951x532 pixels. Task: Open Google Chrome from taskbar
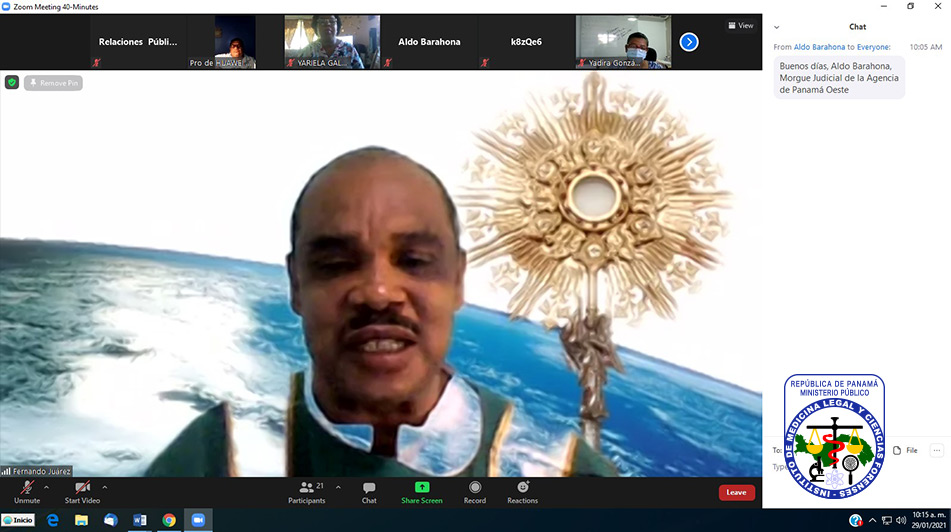coord(169,520)
